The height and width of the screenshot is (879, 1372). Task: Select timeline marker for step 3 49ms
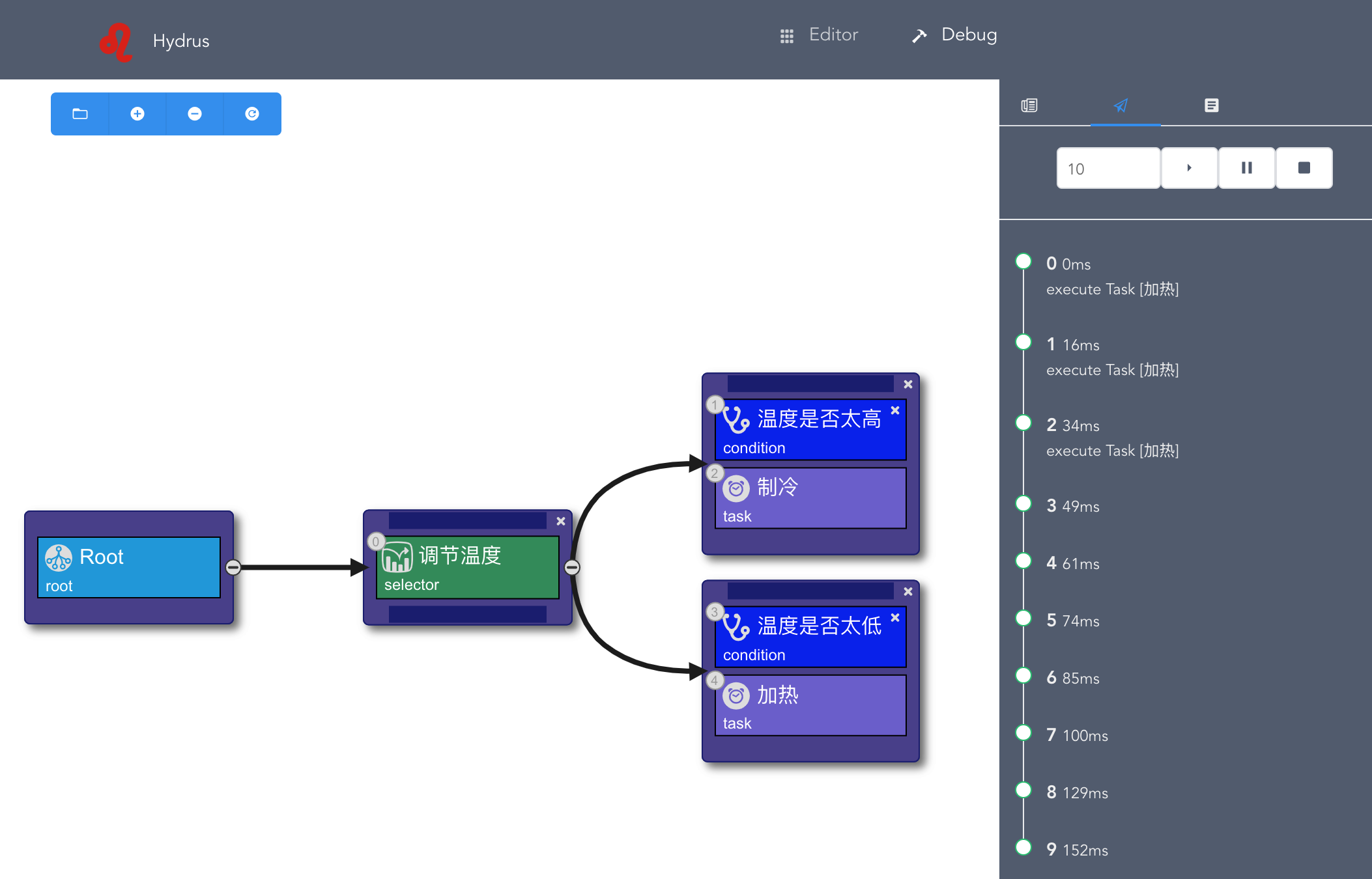click(1023, 503)
